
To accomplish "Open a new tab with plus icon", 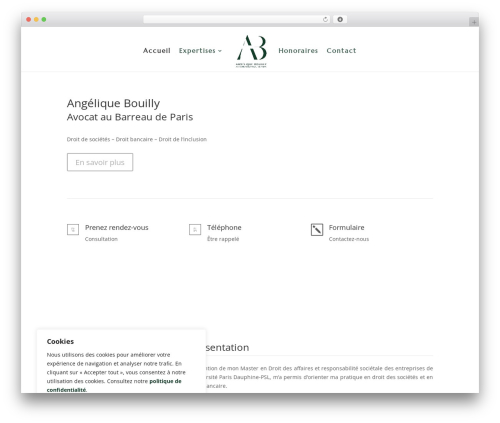I will 474,22.
